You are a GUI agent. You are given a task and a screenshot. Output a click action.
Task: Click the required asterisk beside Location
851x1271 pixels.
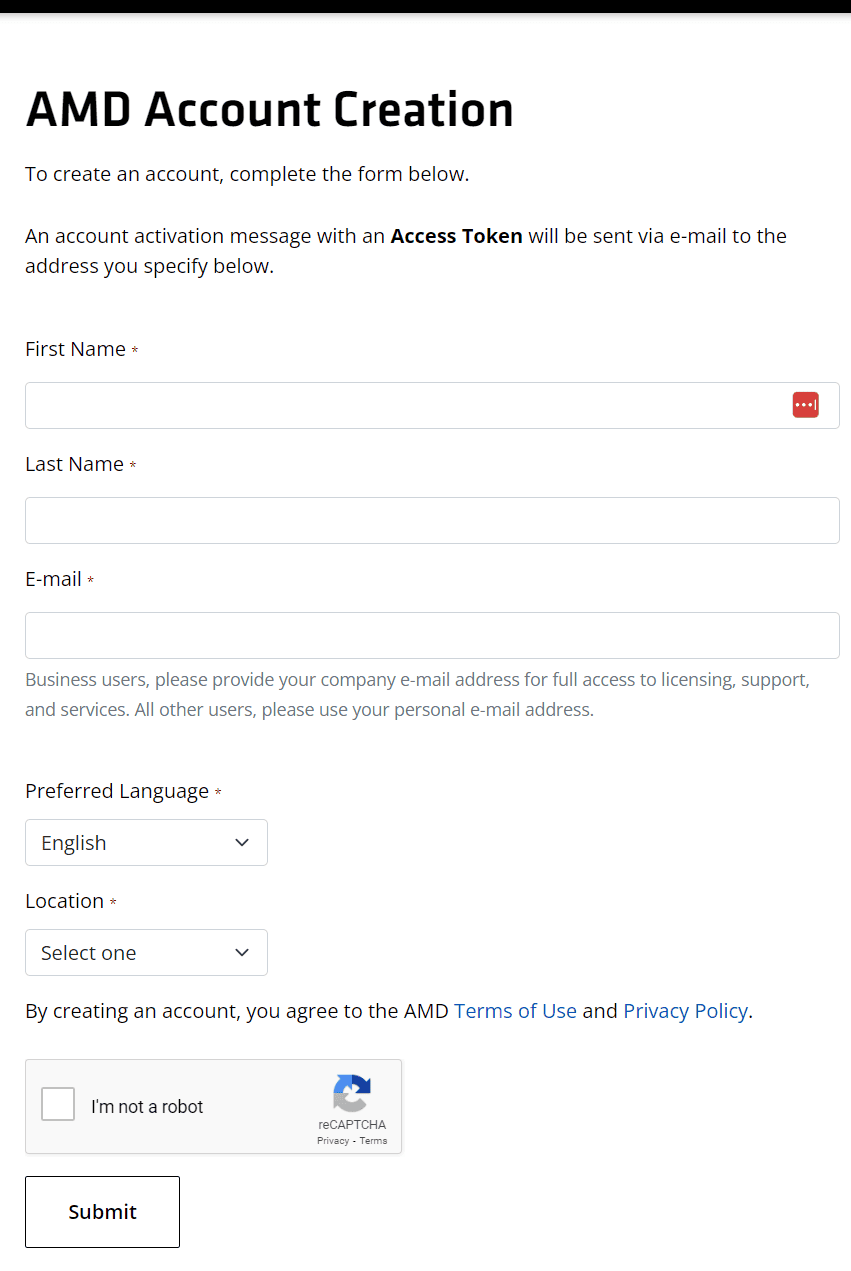click(x=110, y=901)
